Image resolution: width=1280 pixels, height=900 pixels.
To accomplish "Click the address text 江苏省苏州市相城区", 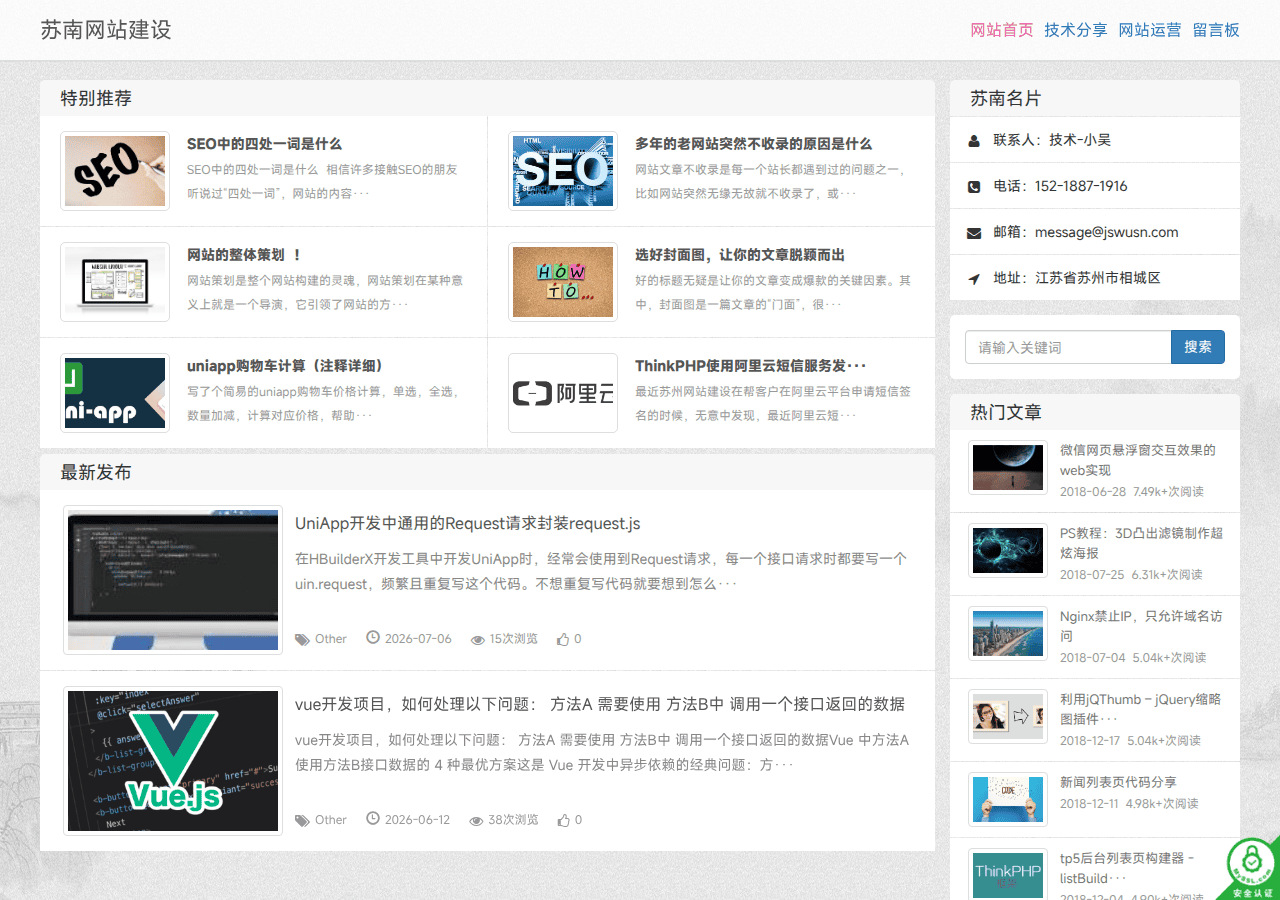I will pos(1098,278).
